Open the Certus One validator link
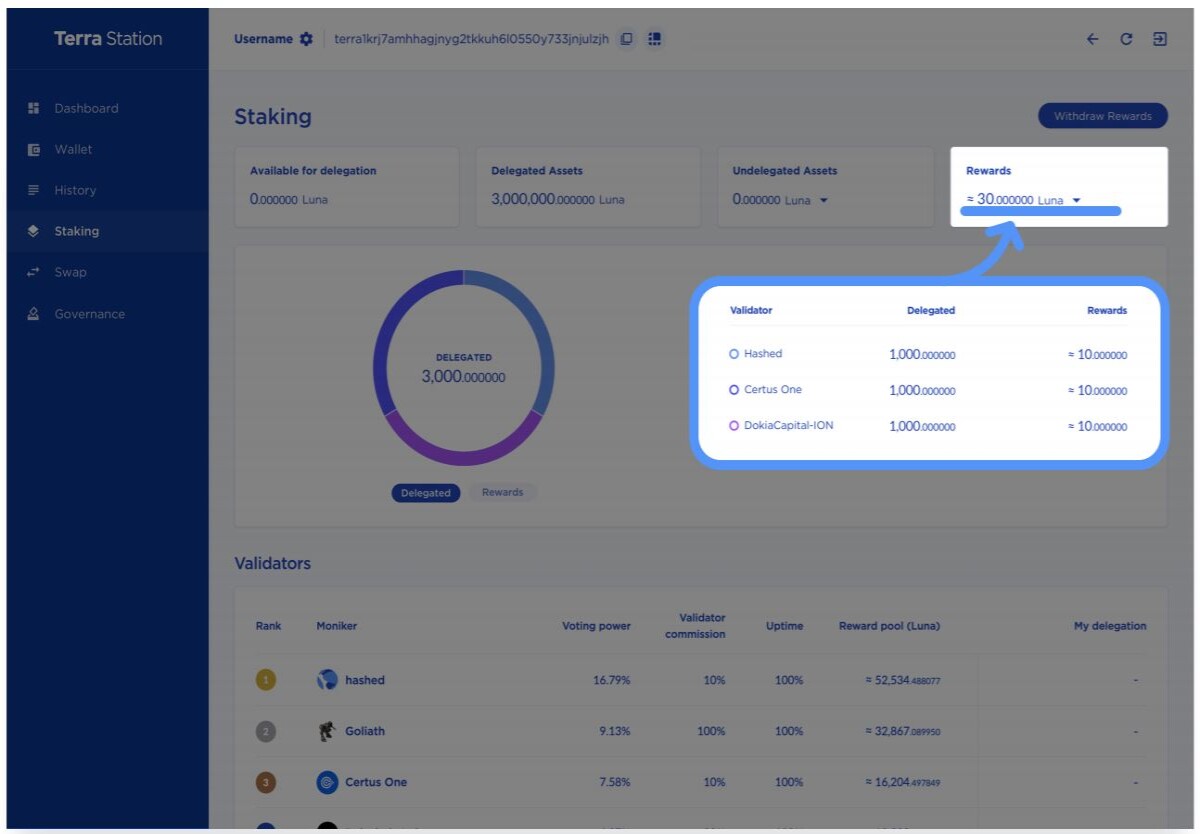 click(x=376, y=782)
